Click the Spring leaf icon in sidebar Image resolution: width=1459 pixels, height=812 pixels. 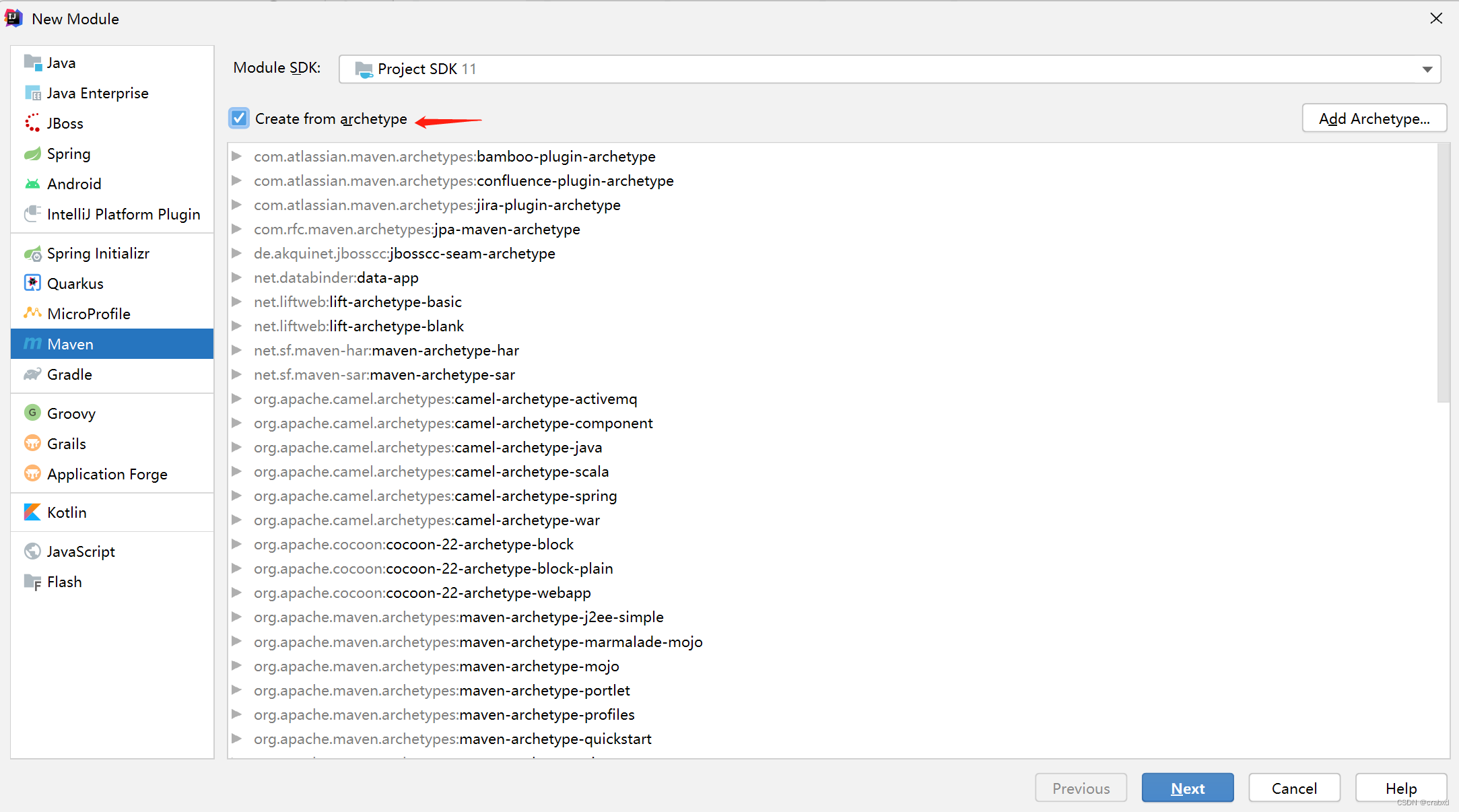pyautogui.click(x=32, y=154)
